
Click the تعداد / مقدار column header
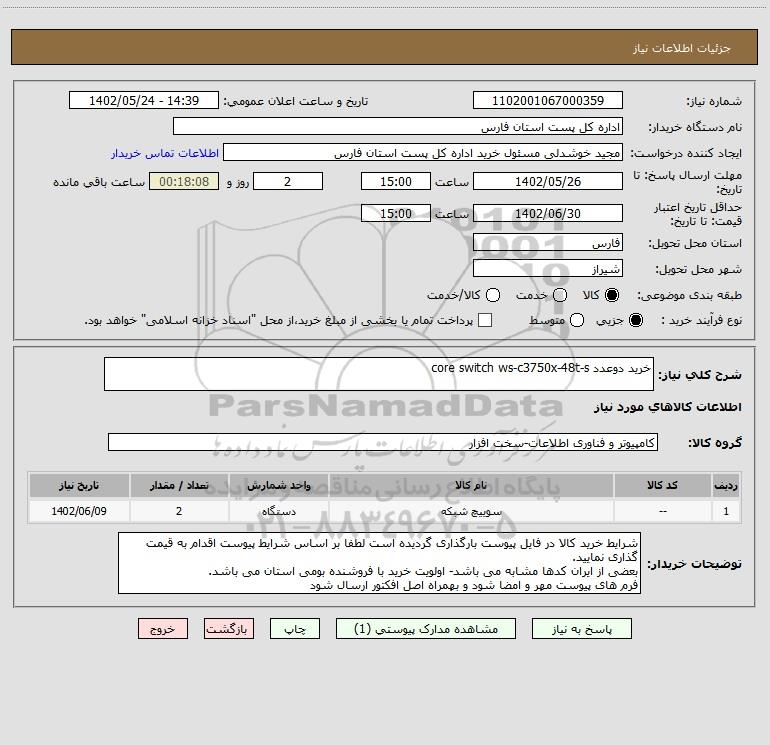pos(179,485)
